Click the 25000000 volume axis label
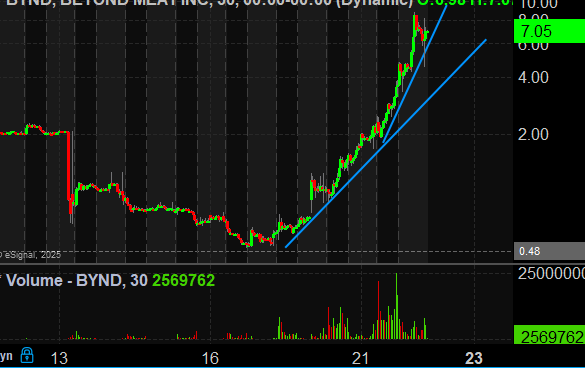This screenshot has width=585, height=368. 551,274
